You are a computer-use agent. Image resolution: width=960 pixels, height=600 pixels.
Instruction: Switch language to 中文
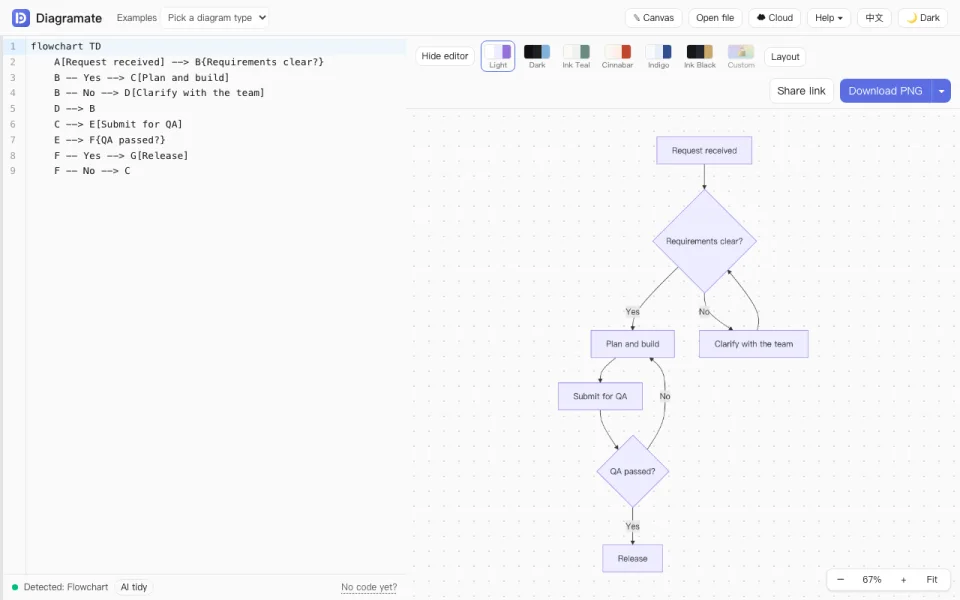click(x=874, y=18)
